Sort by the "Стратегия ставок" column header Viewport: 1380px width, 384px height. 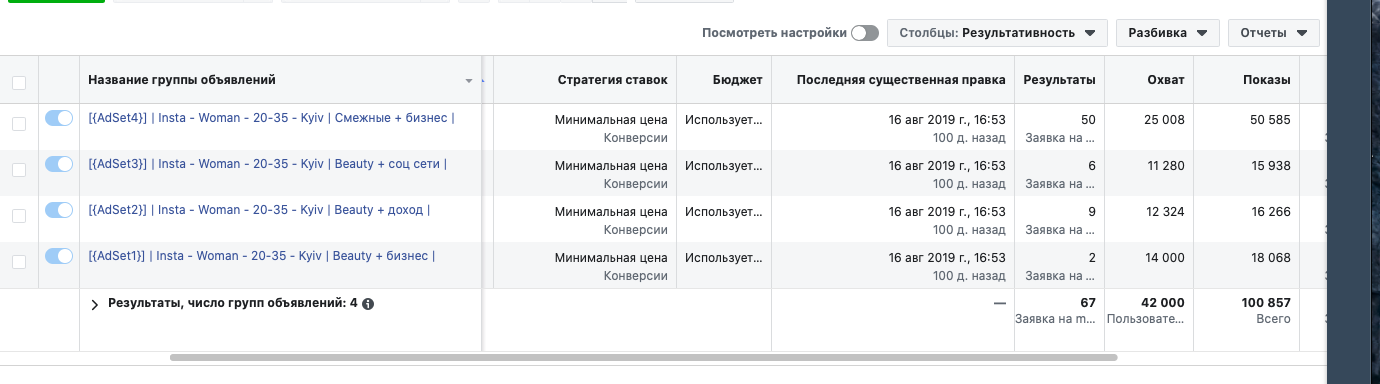(612, 79)
